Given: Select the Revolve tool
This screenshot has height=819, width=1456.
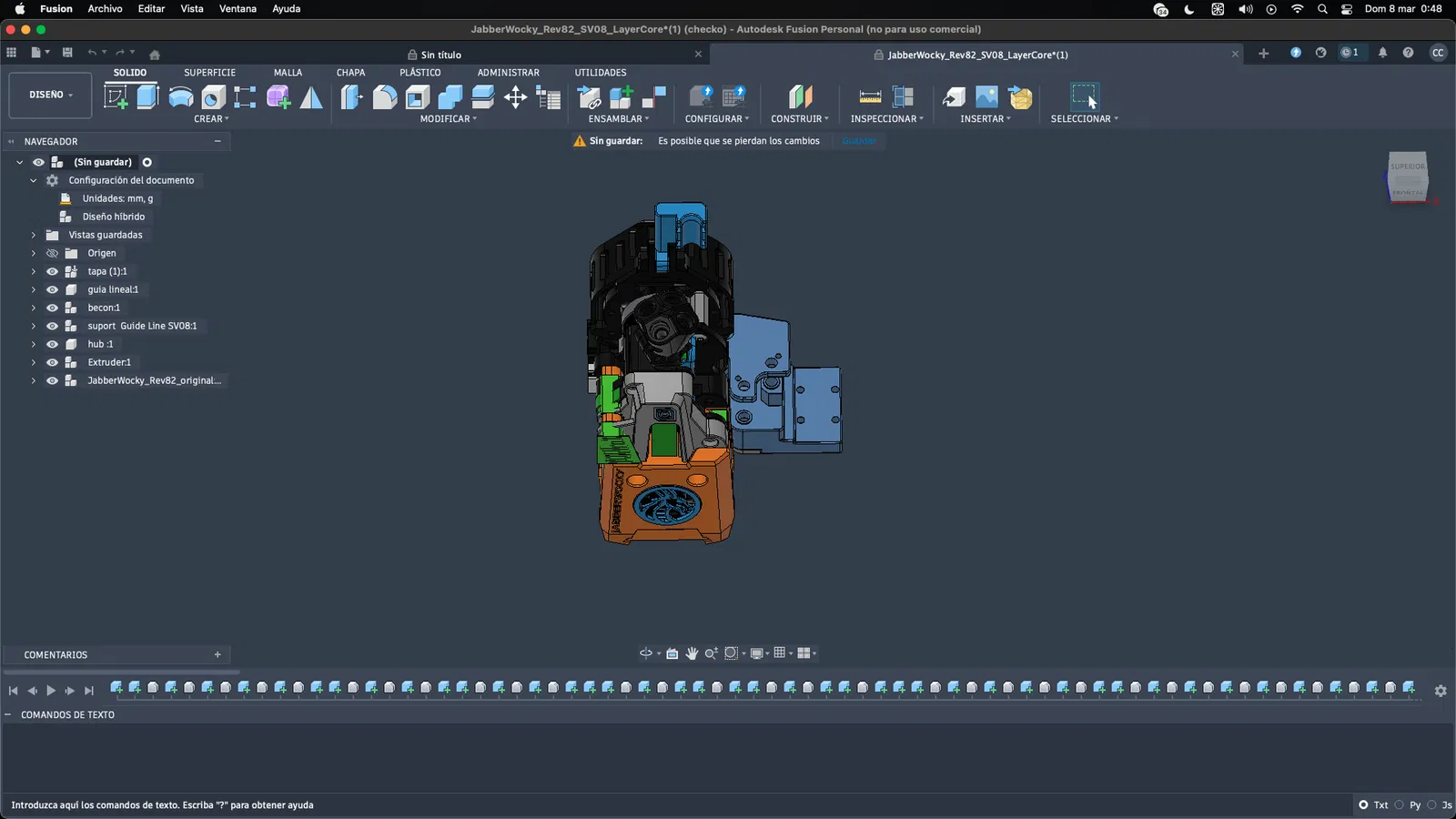Looking at the screenshot, I should click(x=180, y=96).
